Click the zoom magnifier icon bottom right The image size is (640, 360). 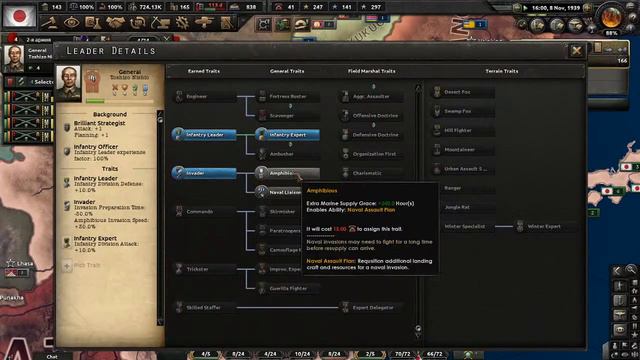tap(631, 269)
